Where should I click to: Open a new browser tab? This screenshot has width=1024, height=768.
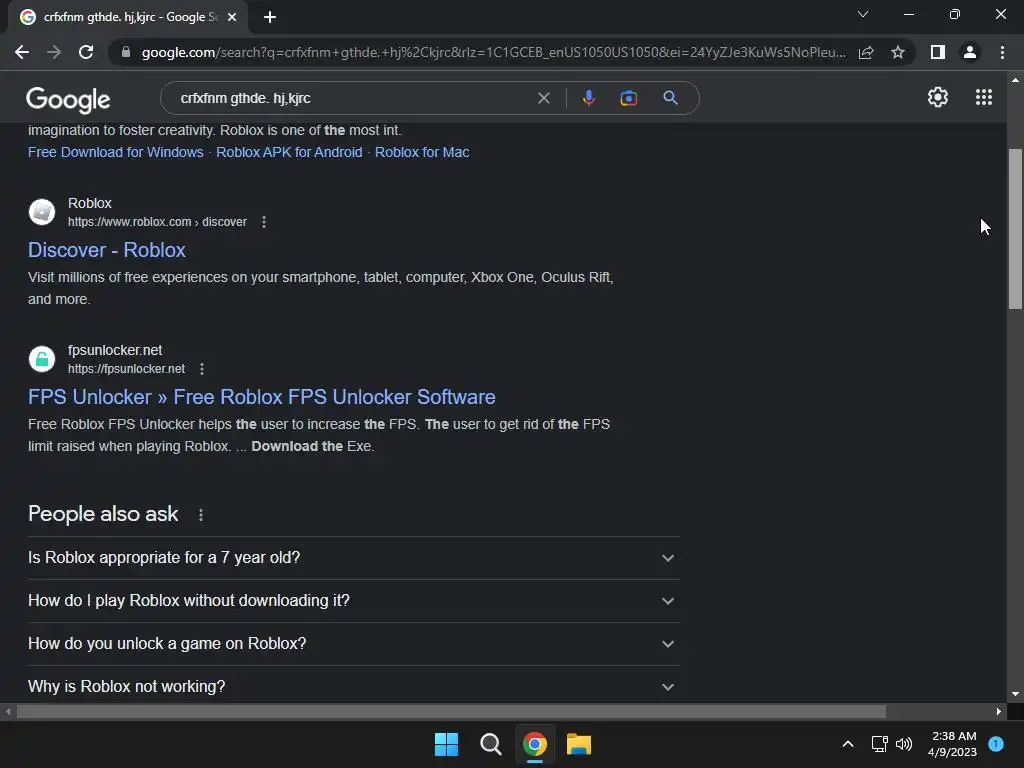point(270,17)
